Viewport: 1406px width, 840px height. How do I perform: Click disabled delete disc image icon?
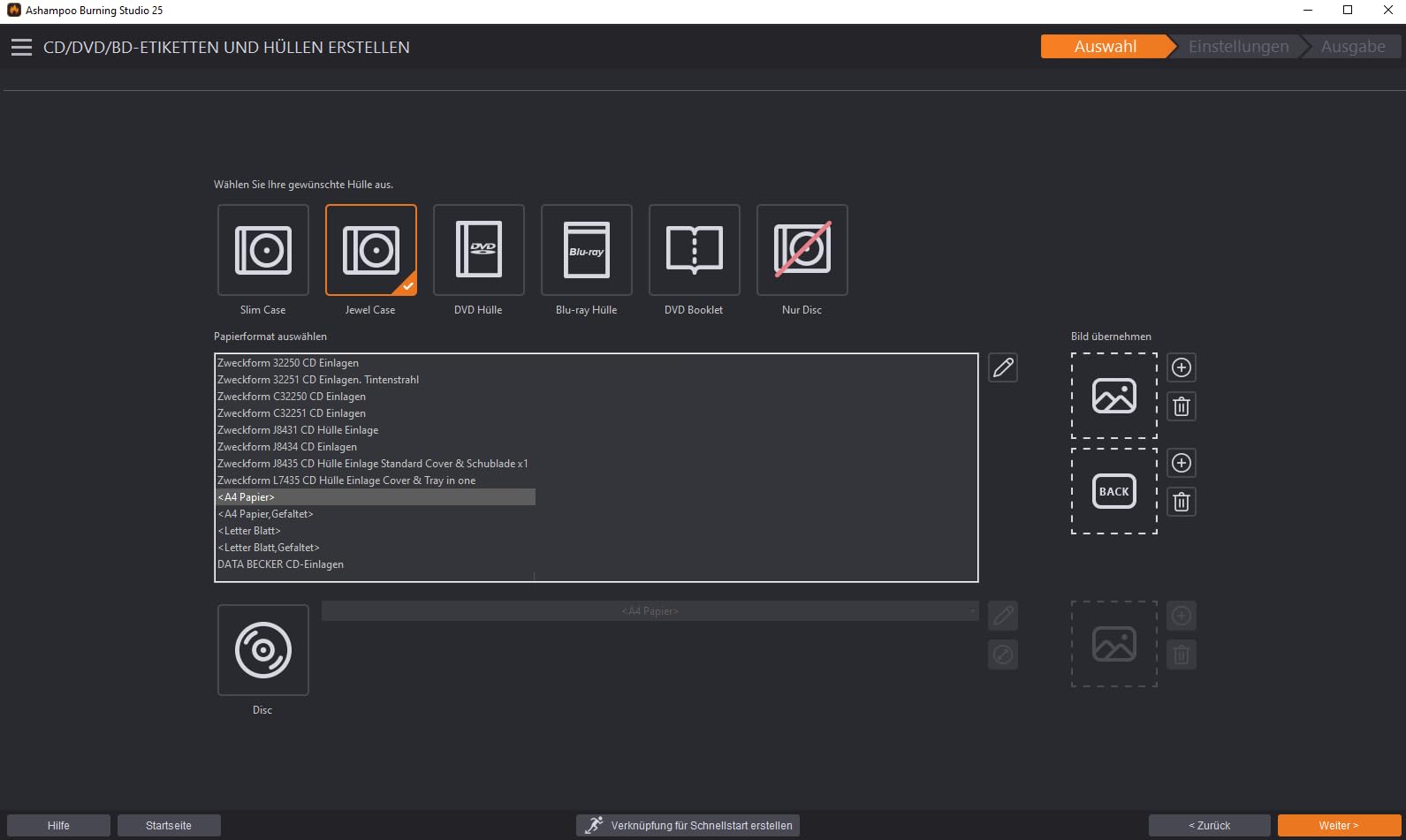click(x=1182, y=655)
